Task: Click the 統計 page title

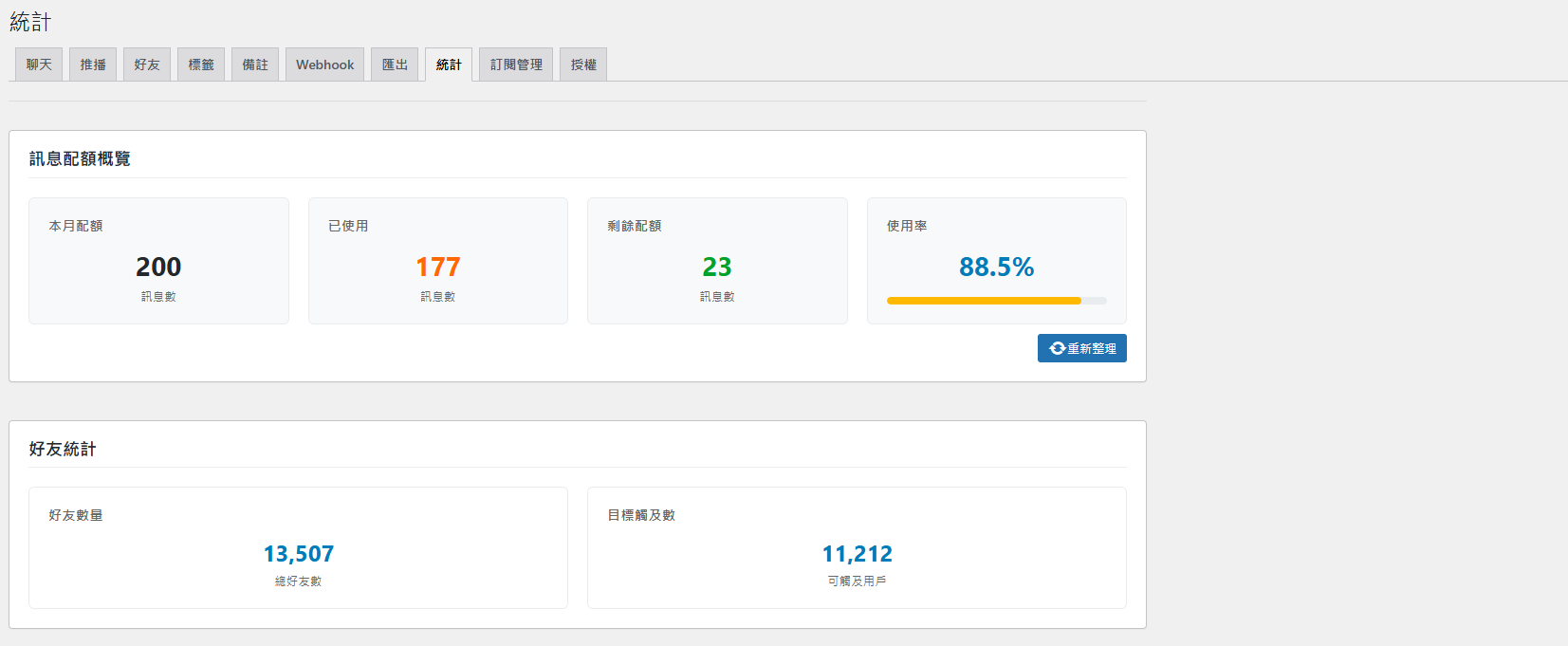Action: click(30, 22)
